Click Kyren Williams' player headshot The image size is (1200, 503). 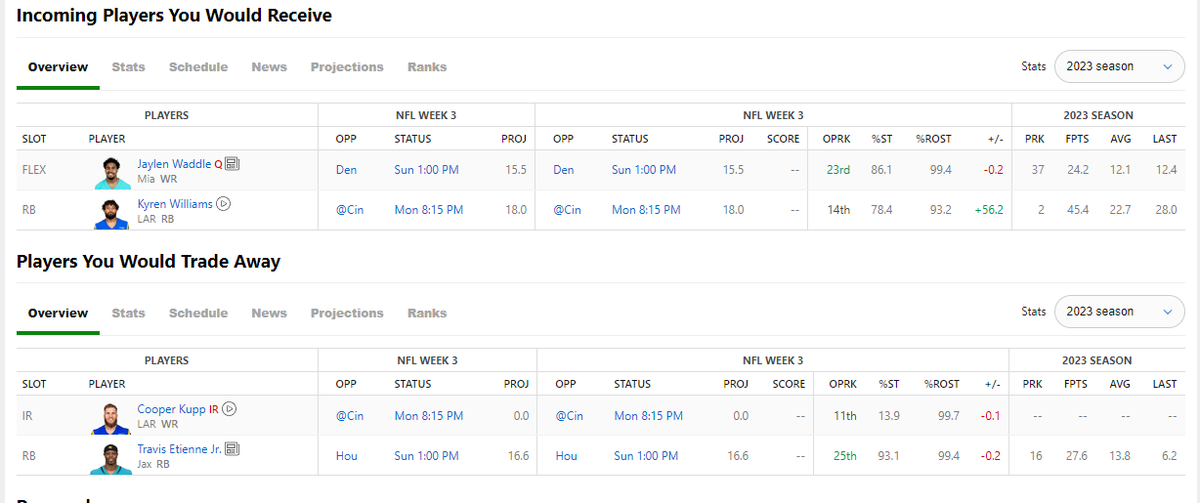pos(113,210)
